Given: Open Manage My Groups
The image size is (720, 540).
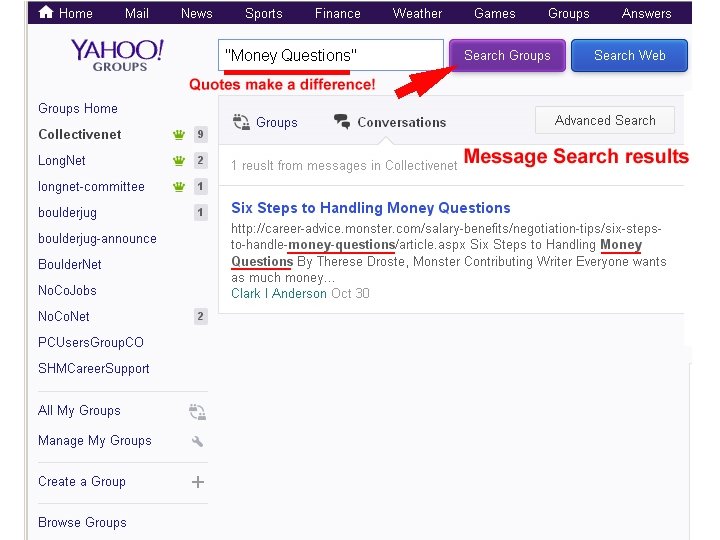Looking at the screenshot, I should [x=95, y=441].
